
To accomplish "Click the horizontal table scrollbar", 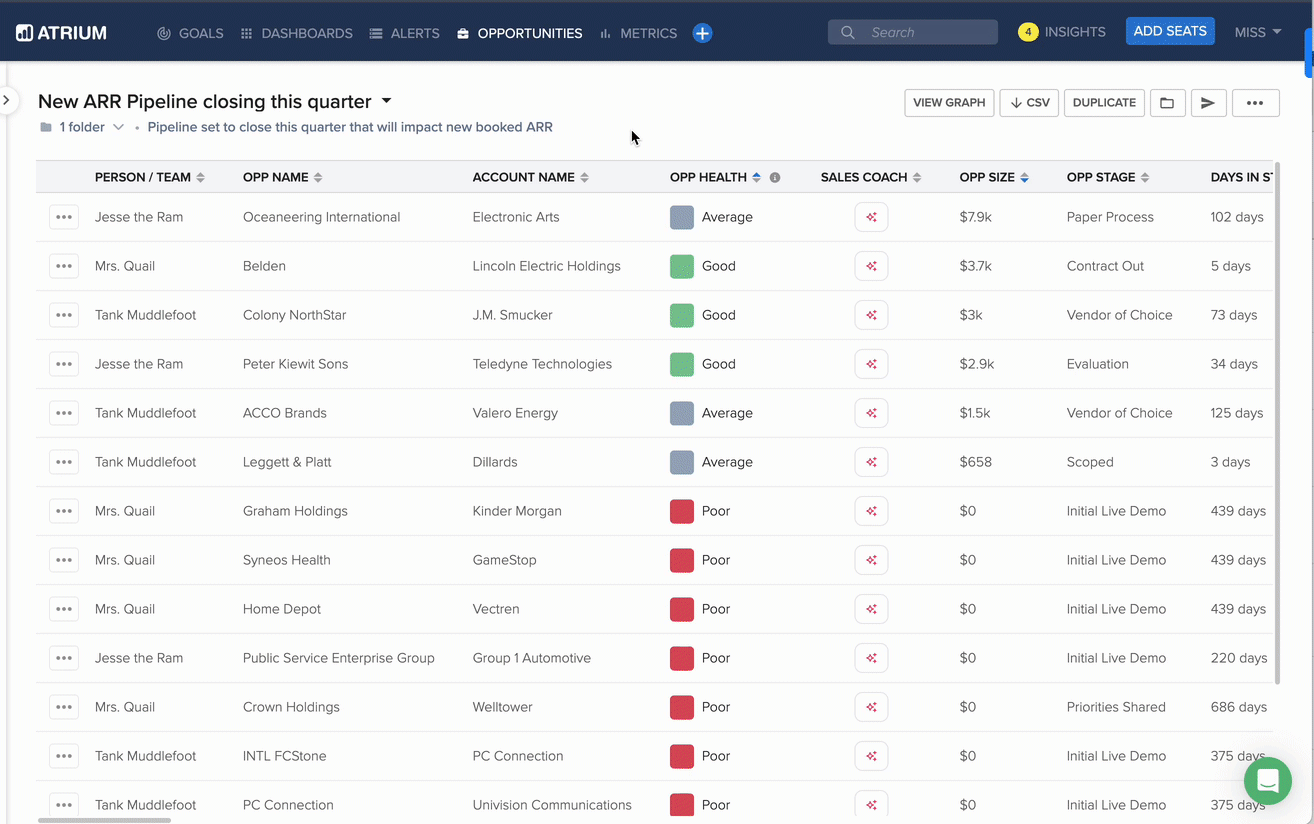I will [x=104, y=820].
